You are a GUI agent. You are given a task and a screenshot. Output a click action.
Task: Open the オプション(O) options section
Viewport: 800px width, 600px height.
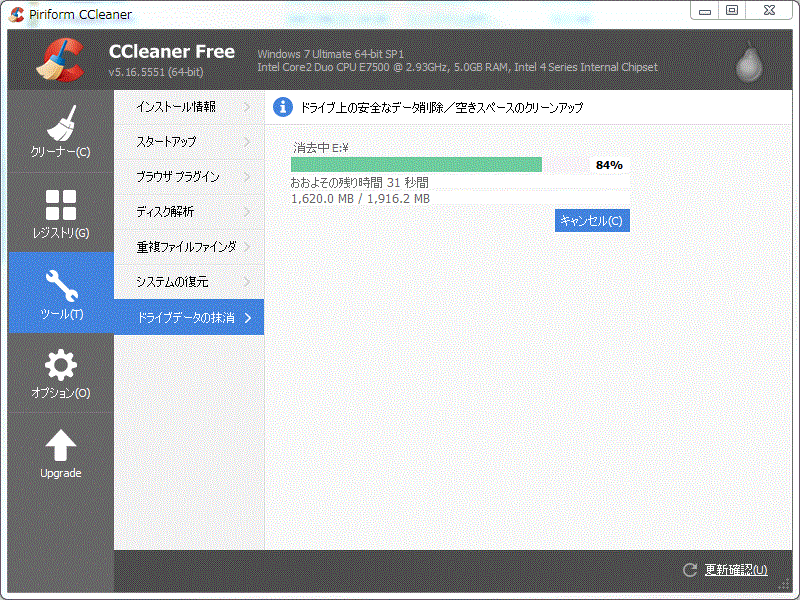[x=60, y=373]
